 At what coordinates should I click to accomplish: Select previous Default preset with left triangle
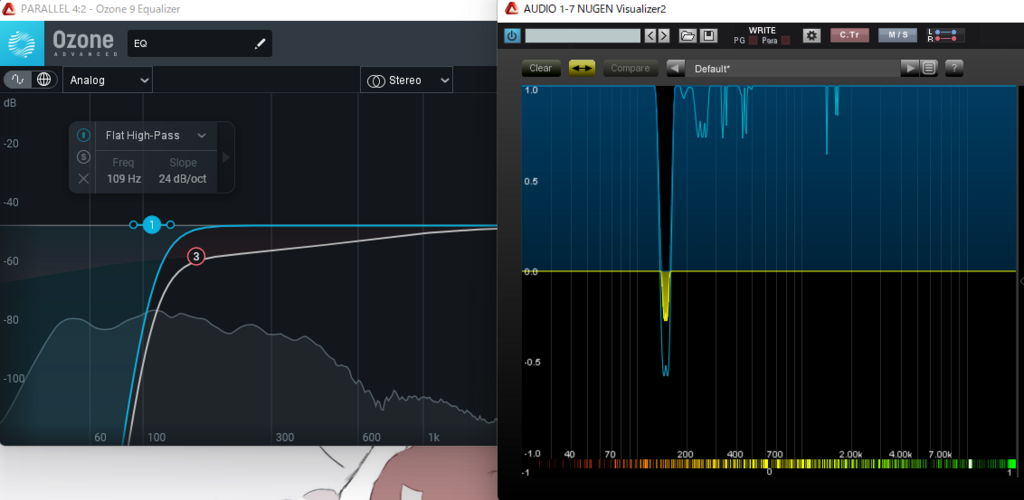[676, 68]
